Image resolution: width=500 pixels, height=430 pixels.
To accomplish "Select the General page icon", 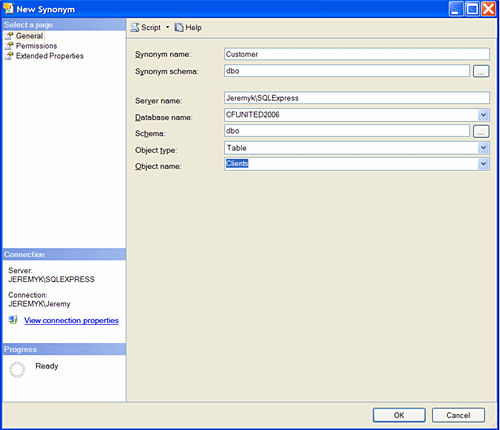I will click(x=9, y=36).
